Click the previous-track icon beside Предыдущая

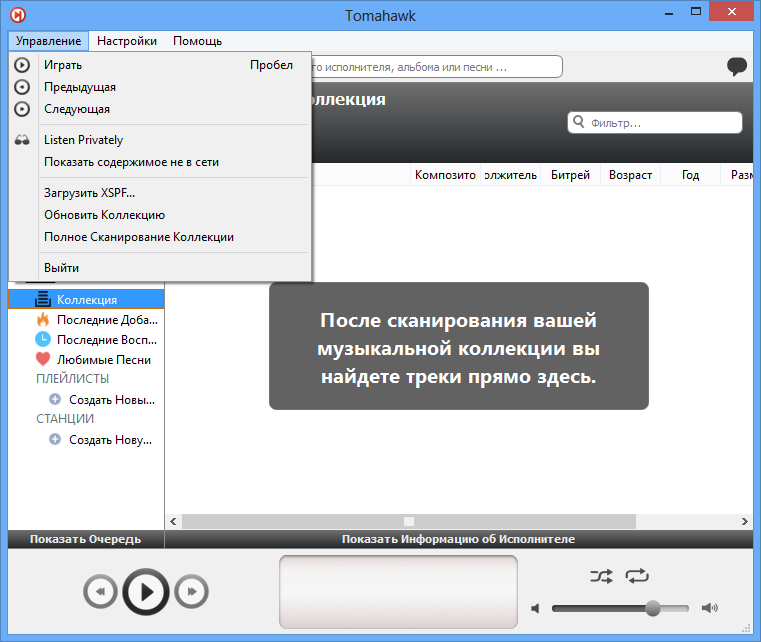[22, 87]
